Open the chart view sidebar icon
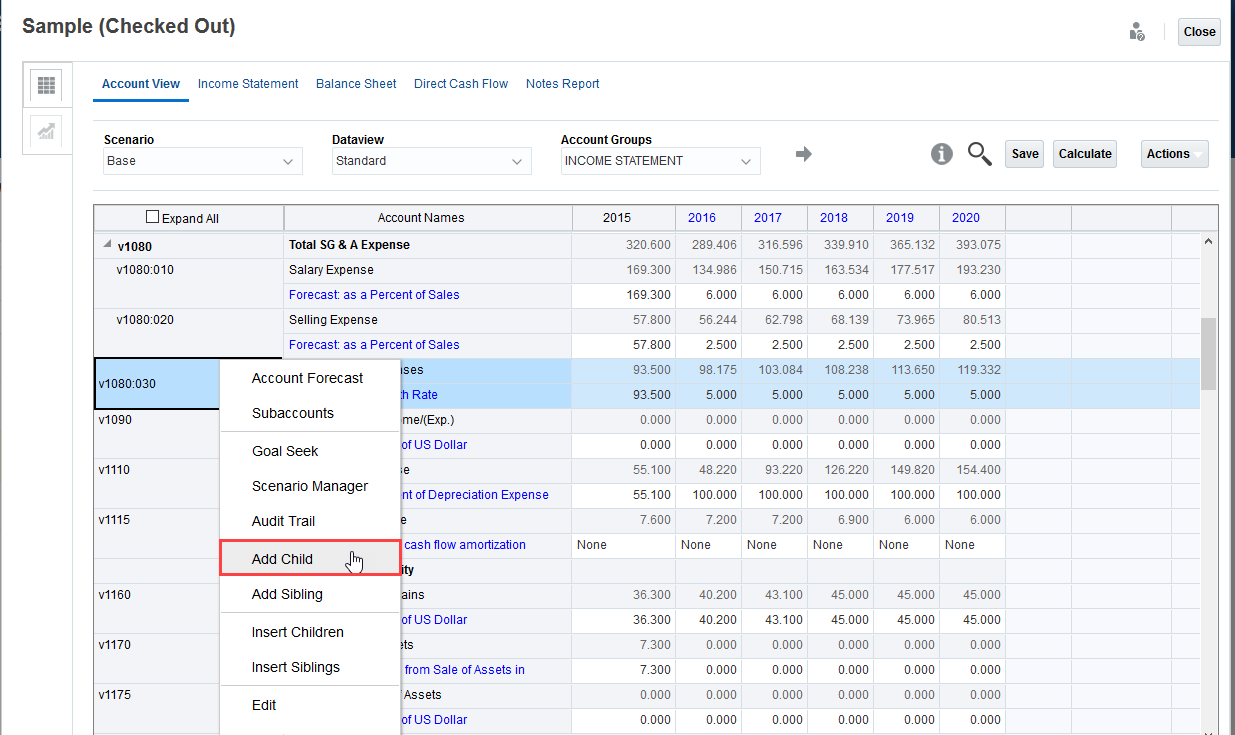This screenshot has height=735, width=1235. (x=46, y=131)
